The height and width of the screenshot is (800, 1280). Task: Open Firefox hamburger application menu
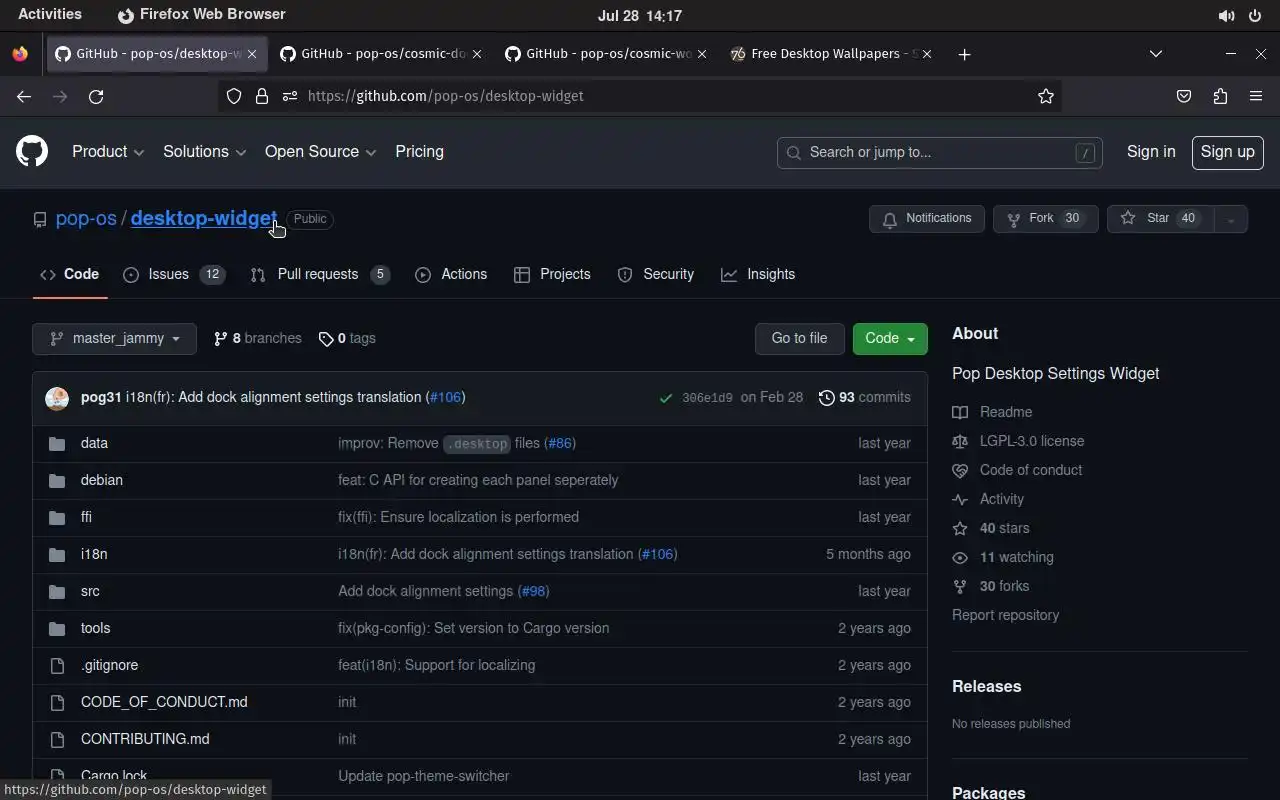tap(1256, 96)
